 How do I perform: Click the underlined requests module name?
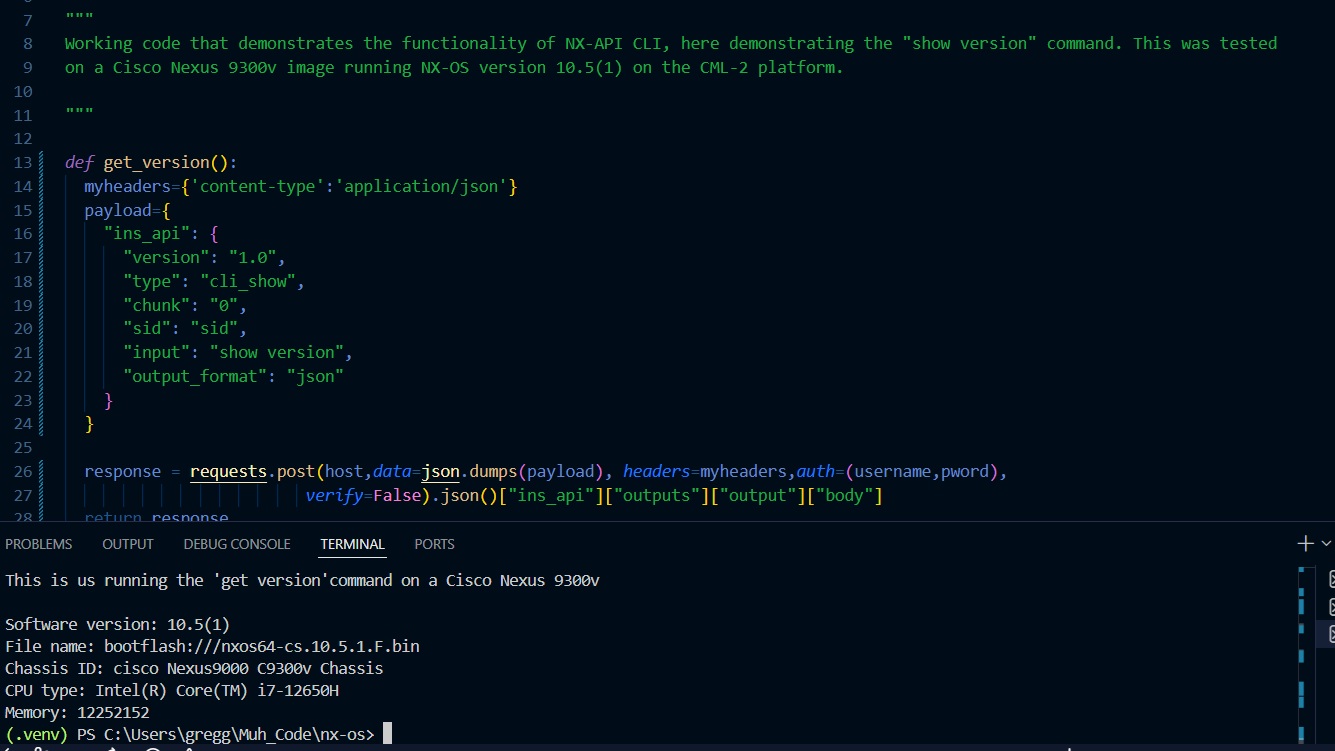[x=228, y=471]
